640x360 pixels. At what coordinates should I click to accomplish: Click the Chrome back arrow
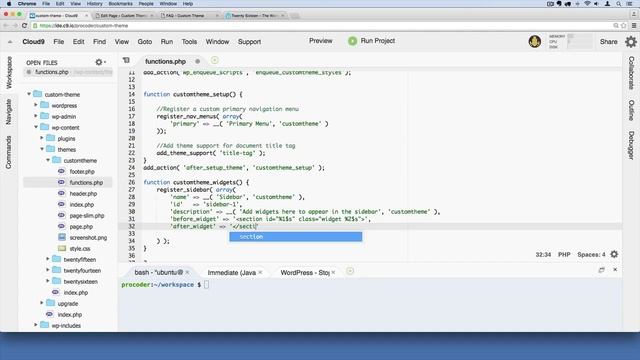click(5, 25)
